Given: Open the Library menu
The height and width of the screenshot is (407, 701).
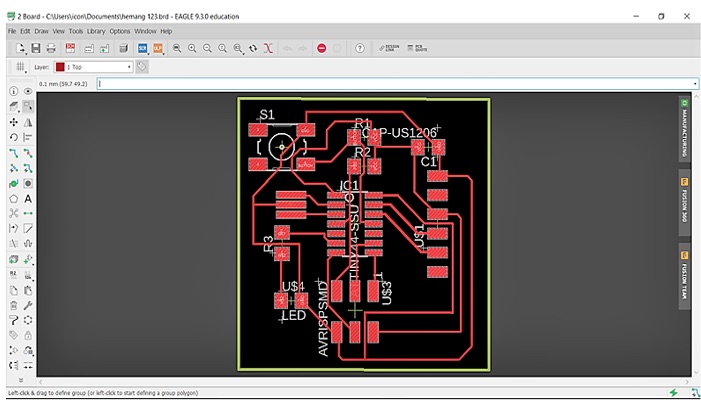Looking at the screenshot, I should coord(96,31).
